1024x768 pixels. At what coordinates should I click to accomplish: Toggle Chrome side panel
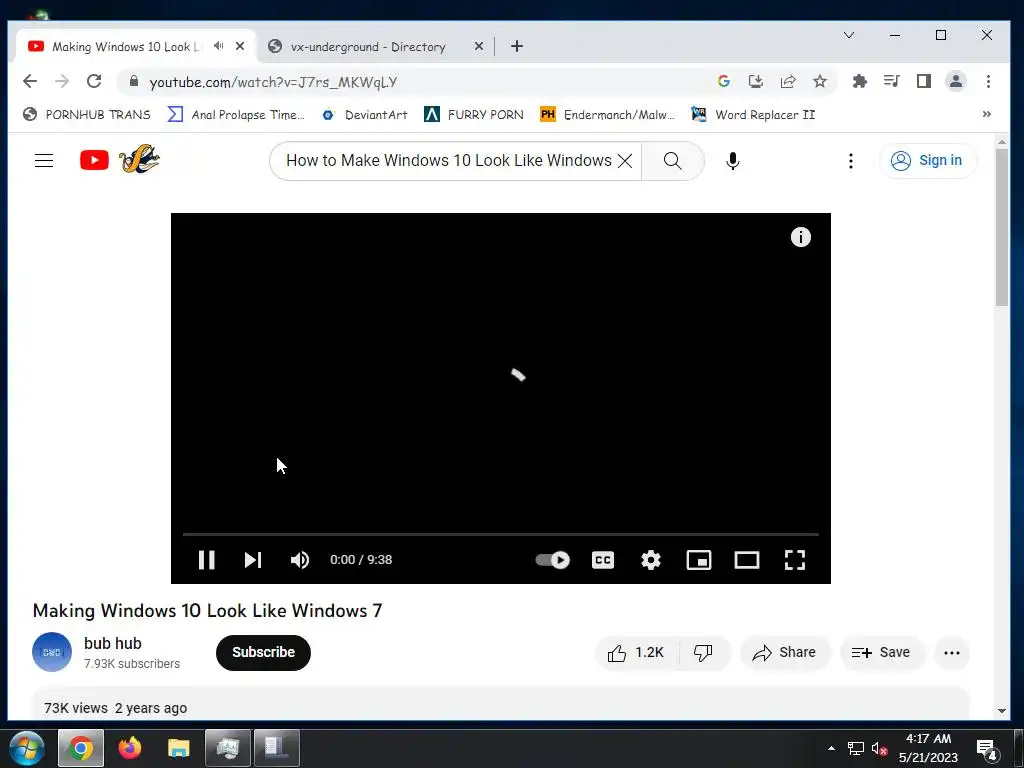(923, 81)
